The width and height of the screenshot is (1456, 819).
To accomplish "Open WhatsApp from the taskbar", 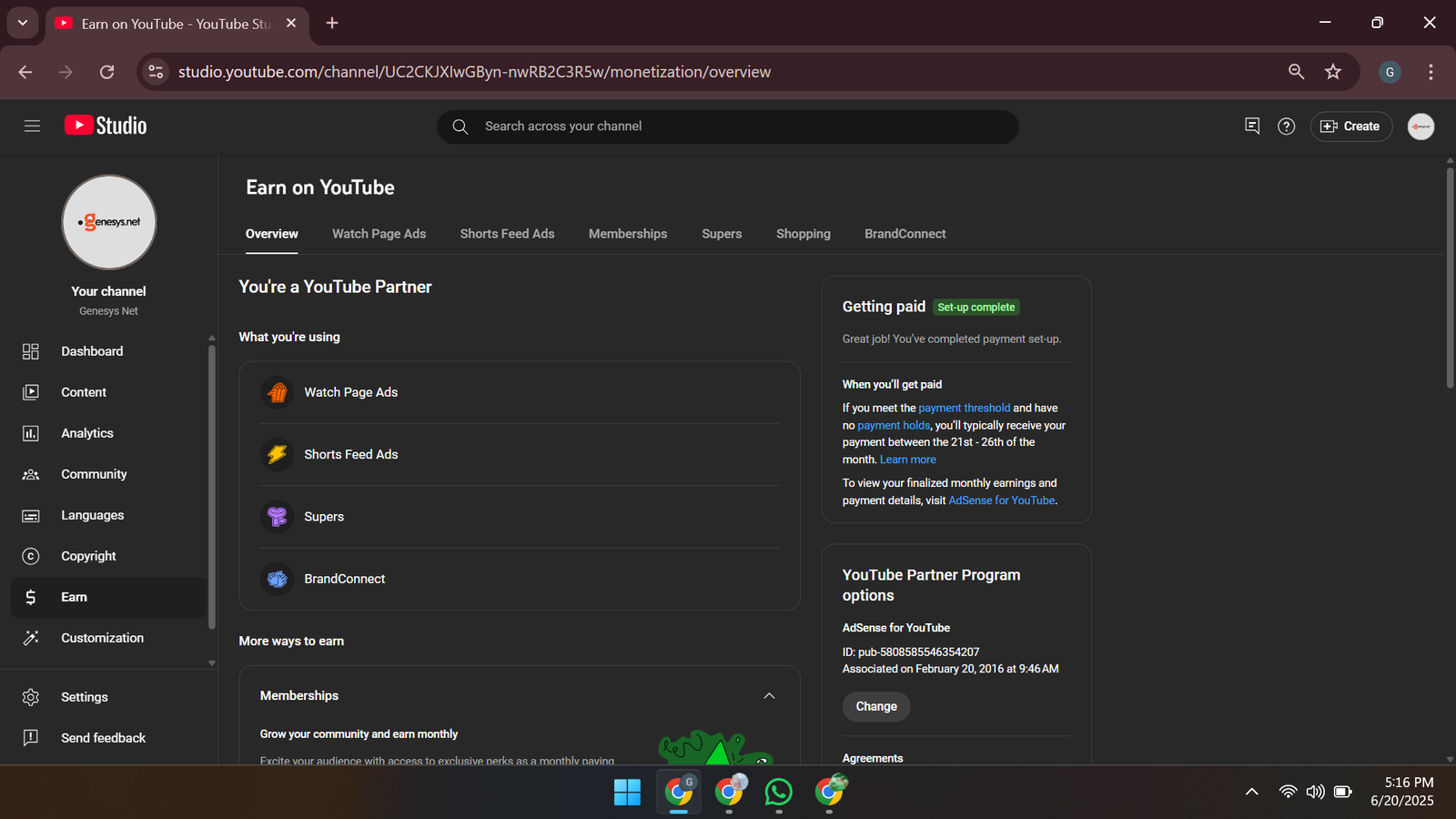I will coord(779,792).
